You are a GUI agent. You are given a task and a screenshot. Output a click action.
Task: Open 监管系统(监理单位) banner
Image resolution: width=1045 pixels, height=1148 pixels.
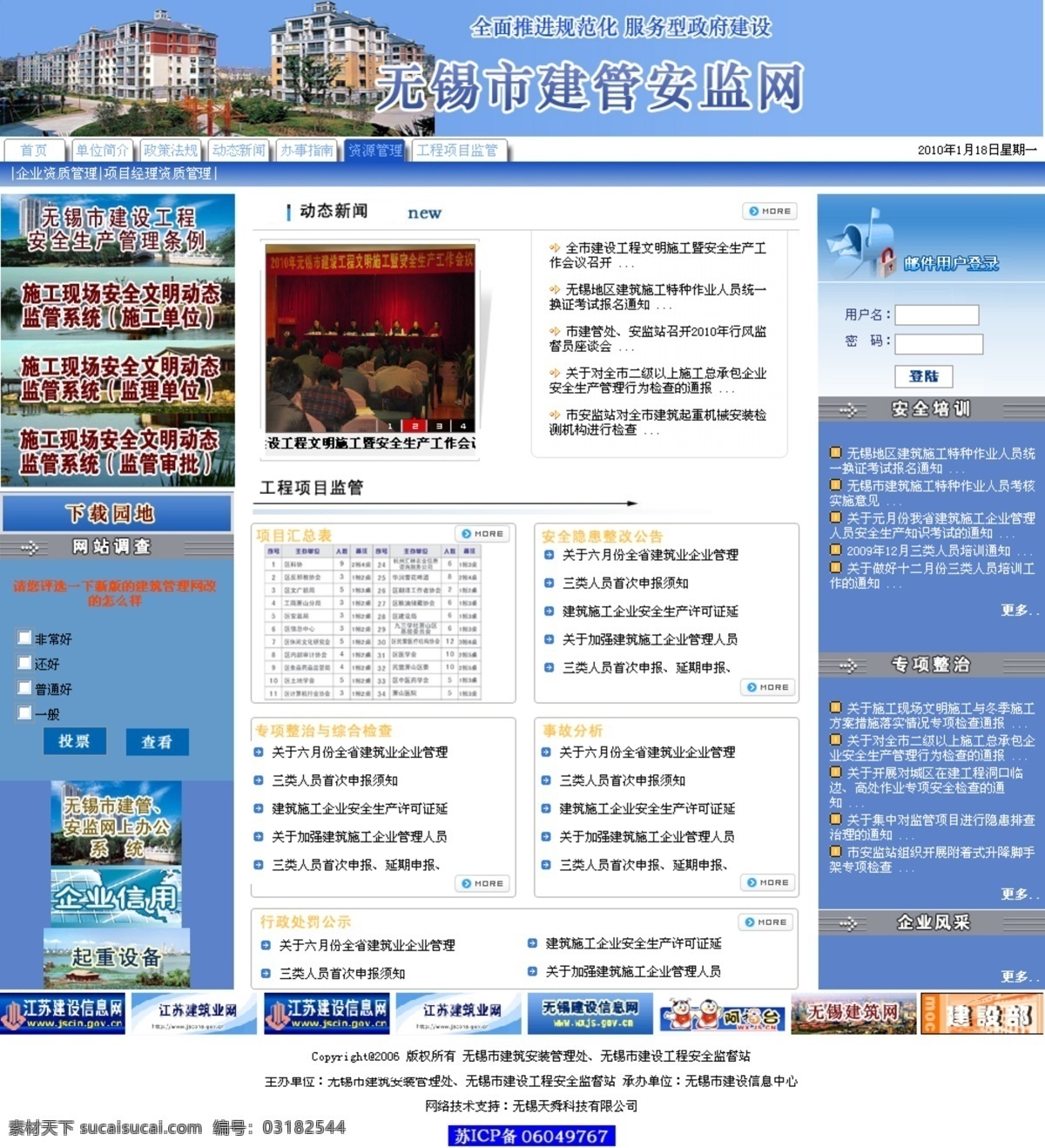(x=118, y=377)
